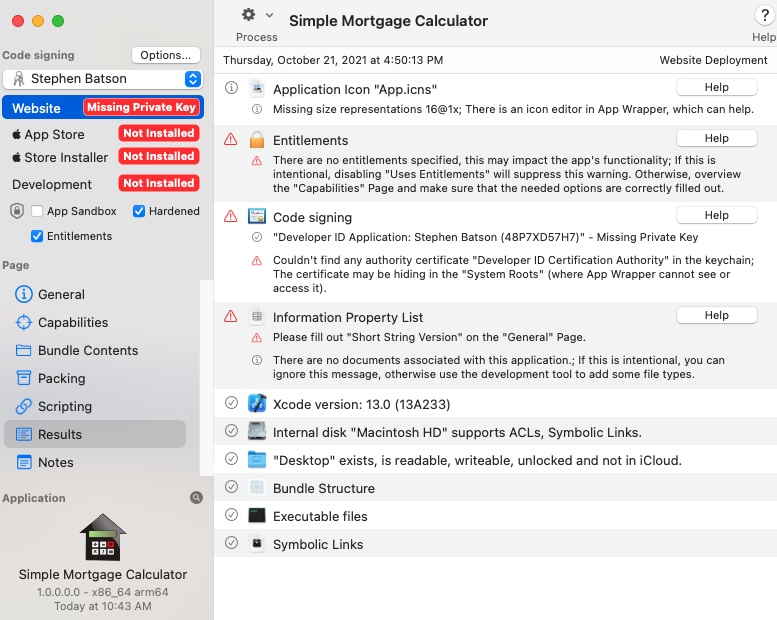Click info icon beside Application Icon heading
The width and height of the screenshot is (777, 620).
click(x=231, y=88)
